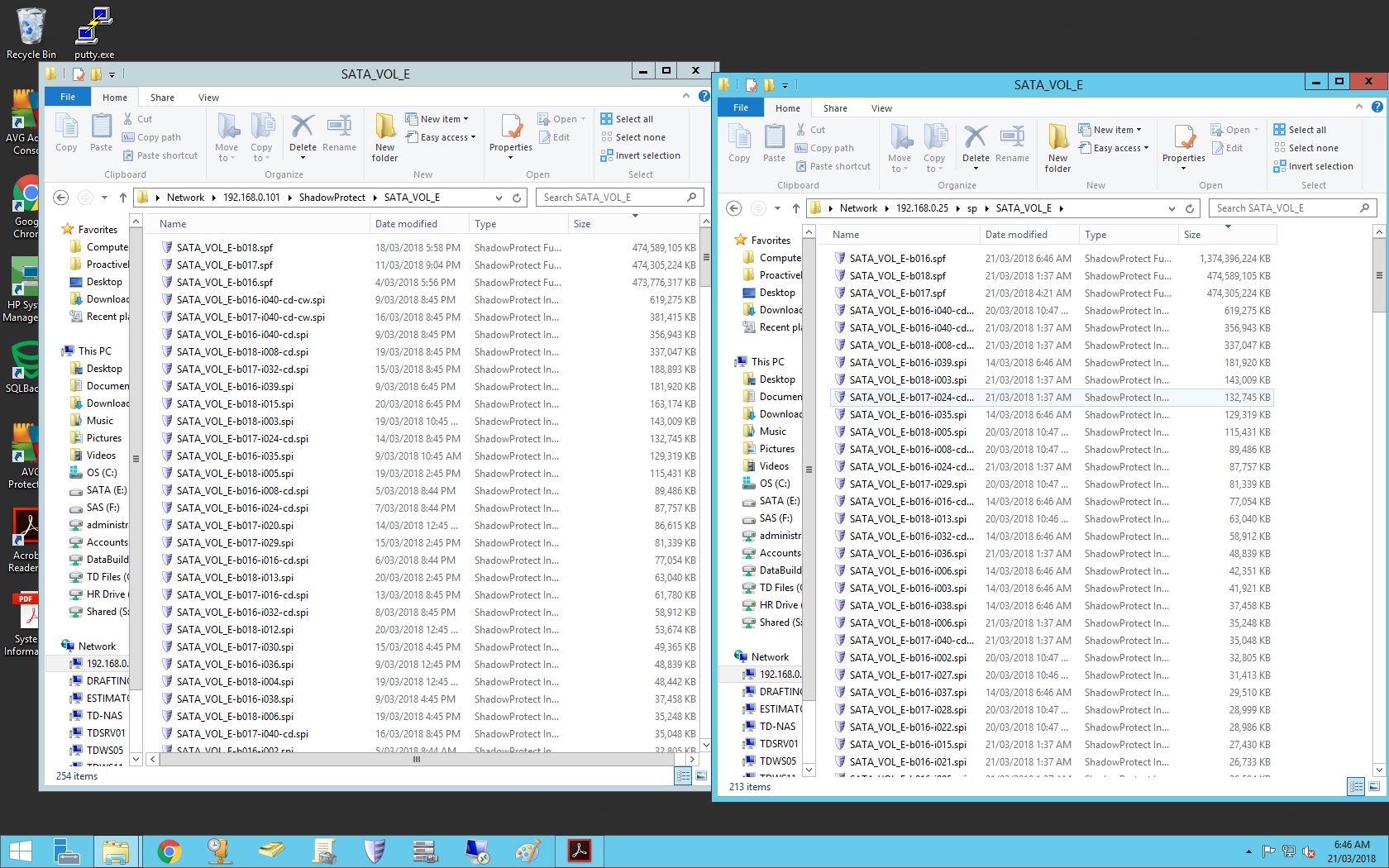
Task: Click Cut in right window ribbon
Action: pos(810,130)
